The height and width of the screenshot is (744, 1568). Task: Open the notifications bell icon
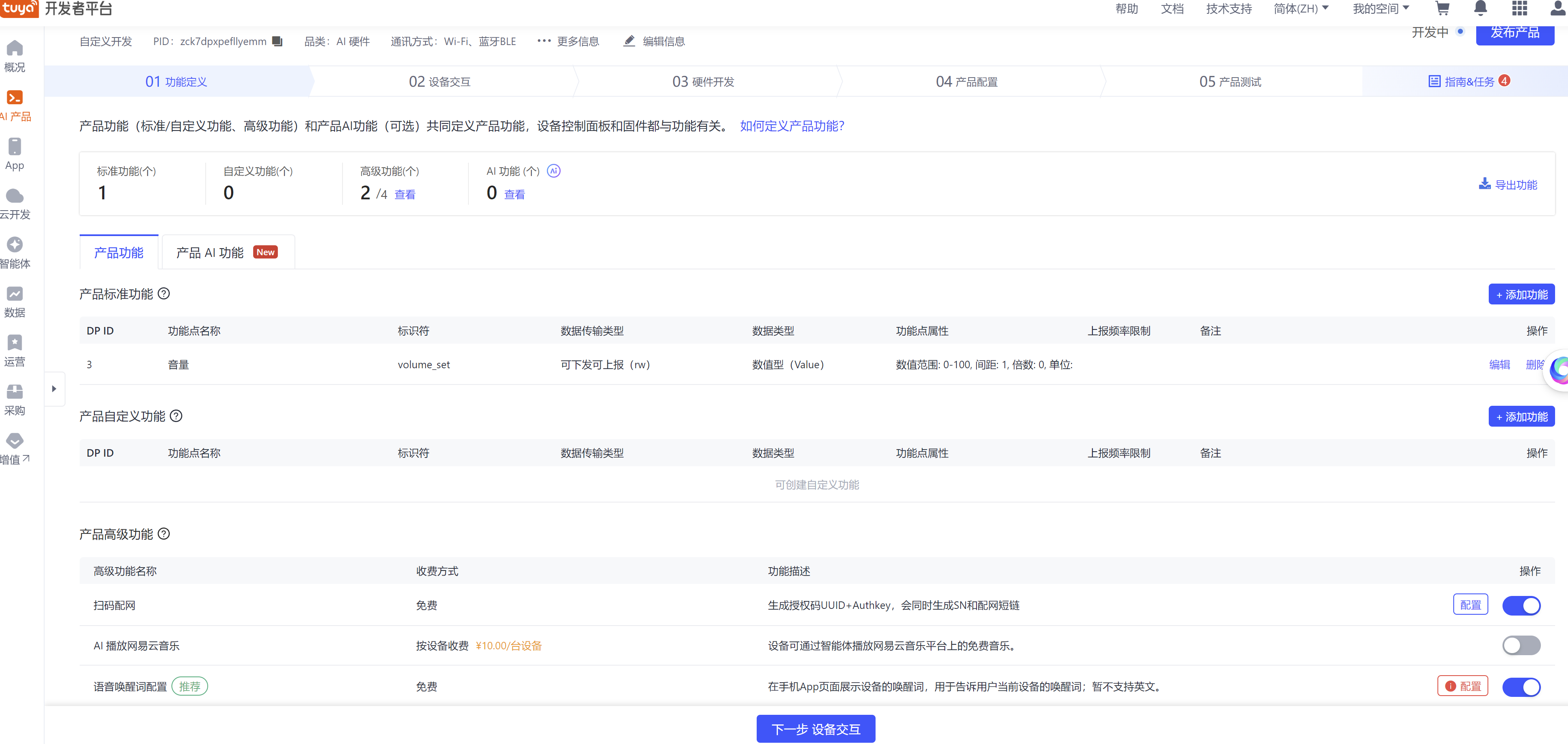[x=1480, y=8]
